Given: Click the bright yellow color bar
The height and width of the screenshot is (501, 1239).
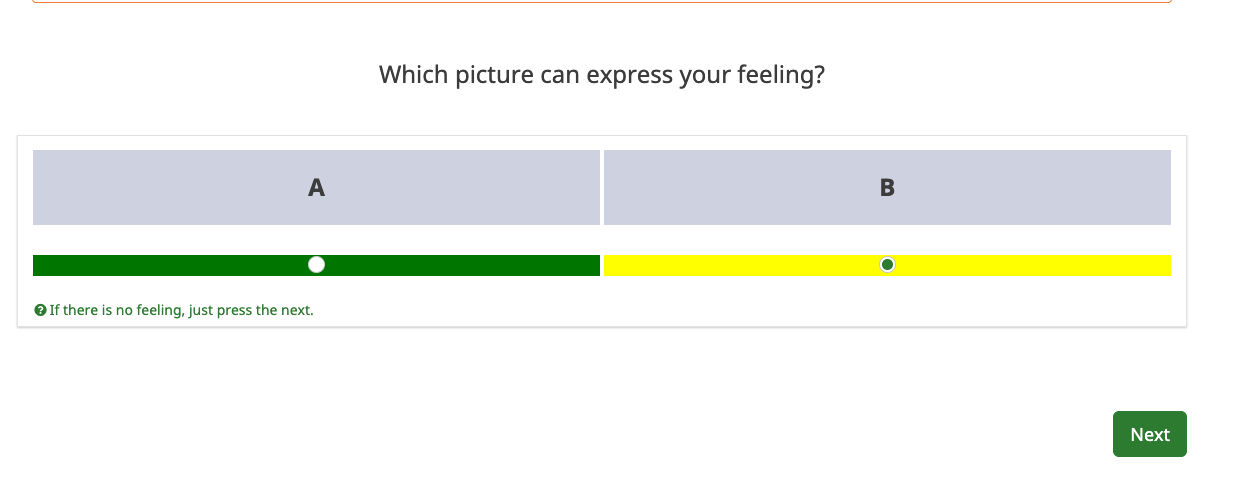Looking at the screenshot, I should pos(887,265).
